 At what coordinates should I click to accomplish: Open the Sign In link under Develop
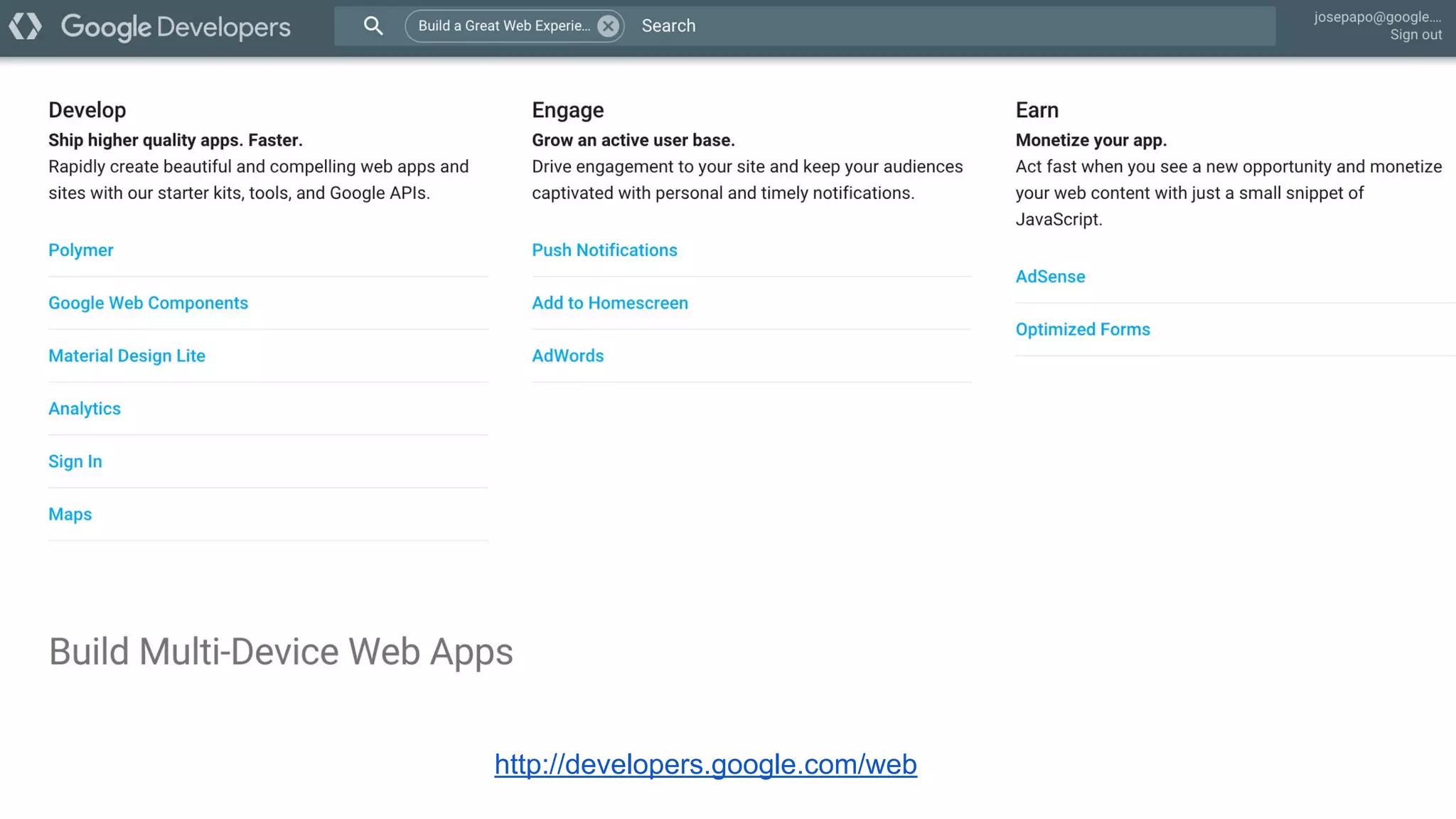(x=75, y=461)
